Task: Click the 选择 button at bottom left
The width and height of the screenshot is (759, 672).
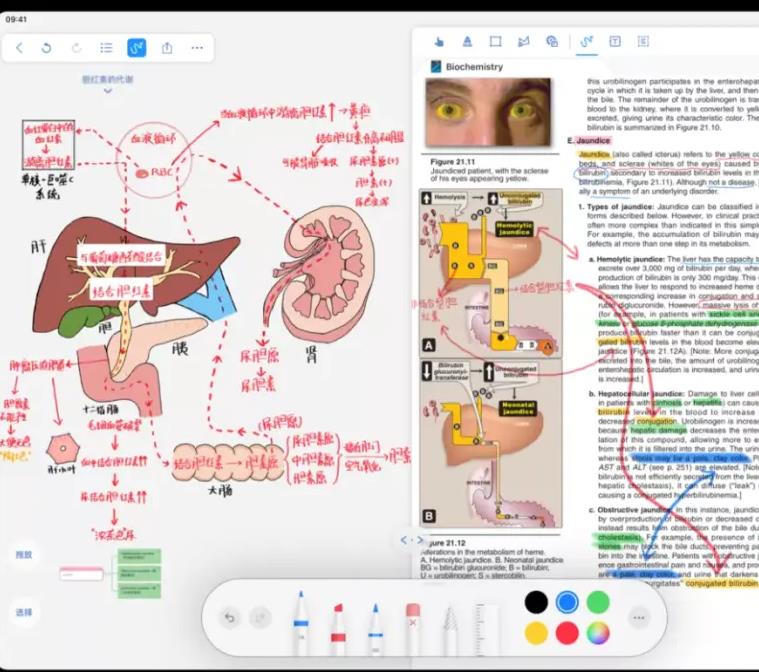Action: pyautogui.click(x=24, y=612)
